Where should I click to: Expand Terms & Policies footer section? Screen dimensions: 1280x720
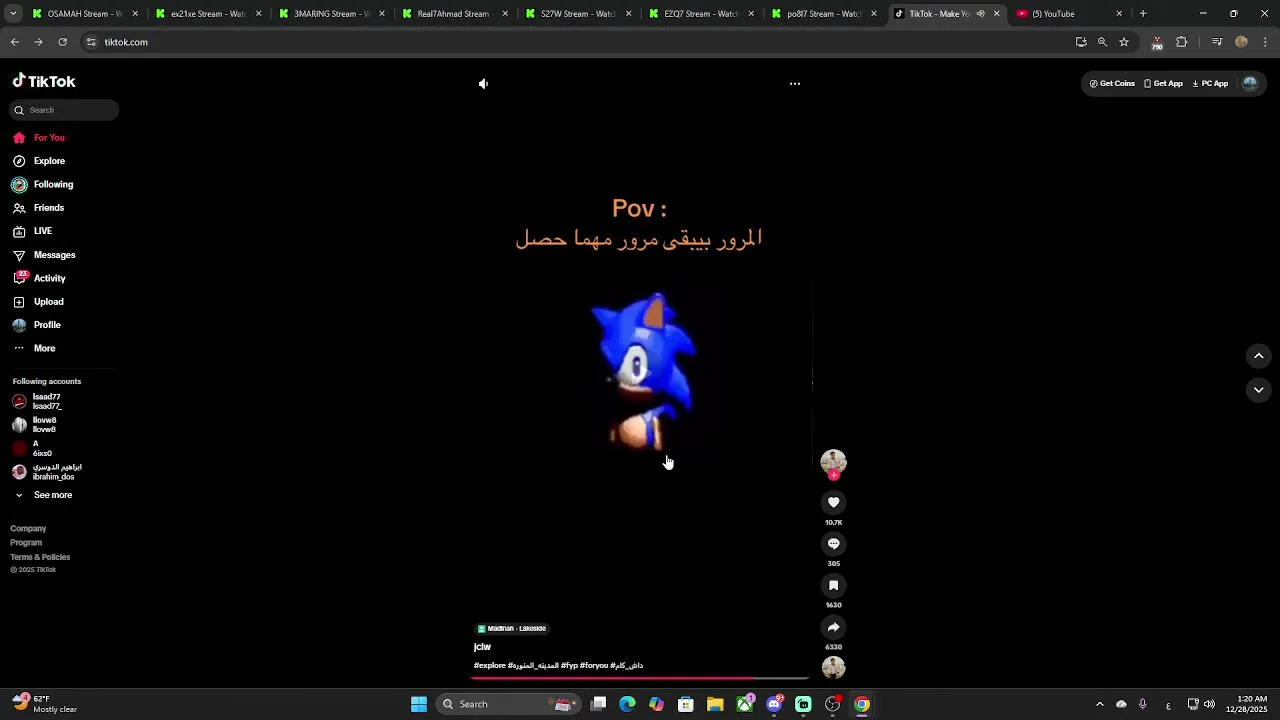40,557
